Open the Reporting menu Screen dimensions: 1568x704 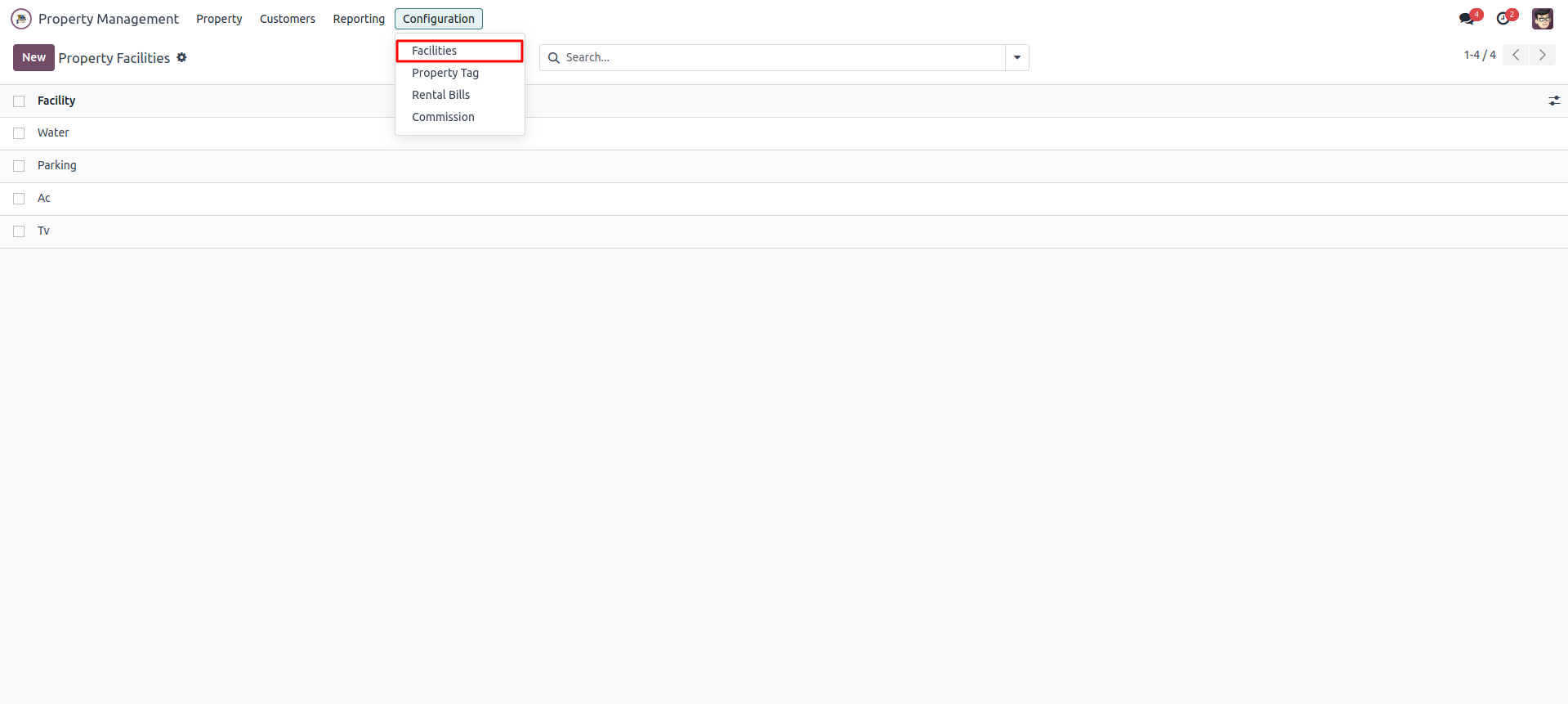click(359, 19)
